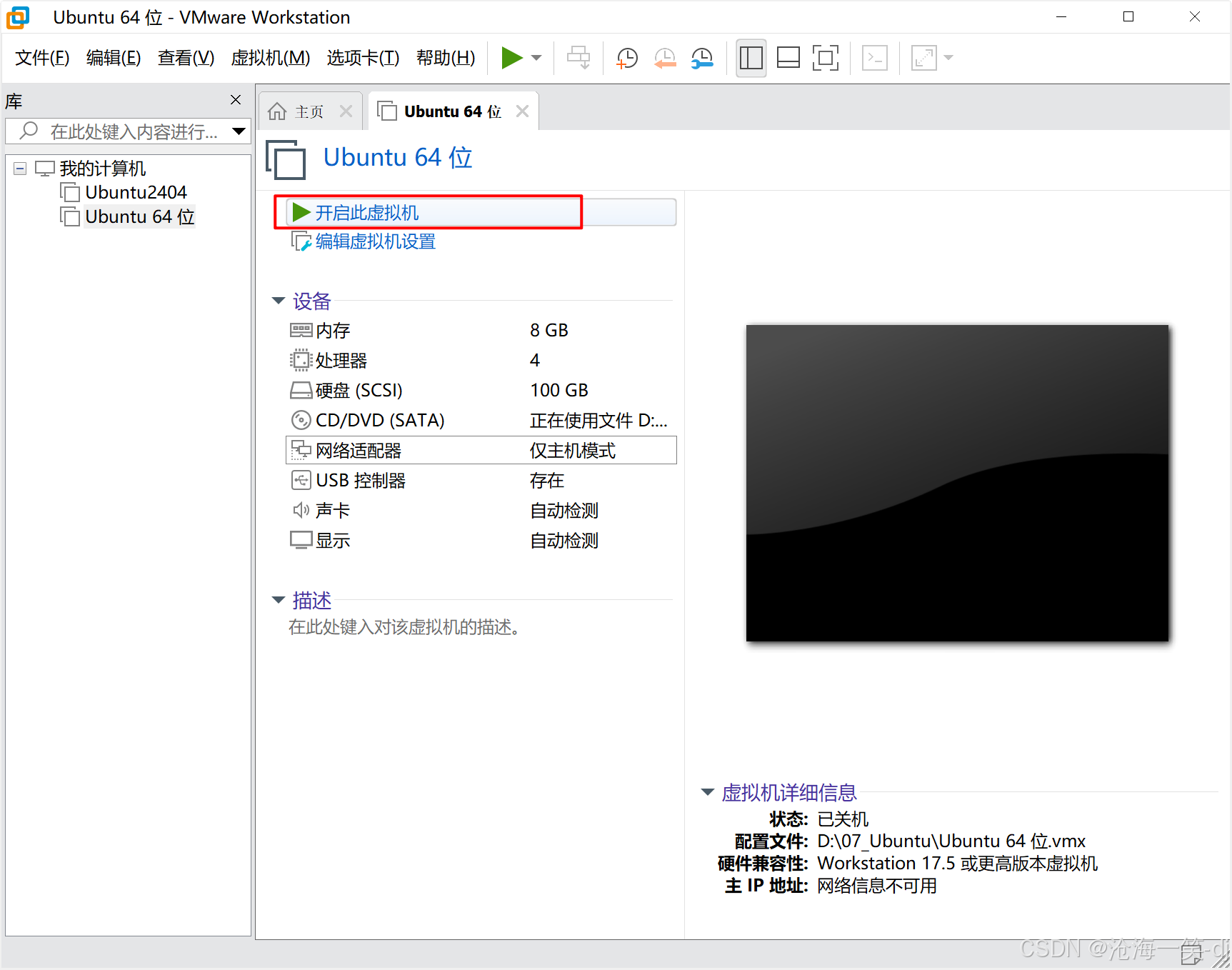Screen dimensions: 1232x970
Task: Click the memory chip icon
Action: point(301,331)
